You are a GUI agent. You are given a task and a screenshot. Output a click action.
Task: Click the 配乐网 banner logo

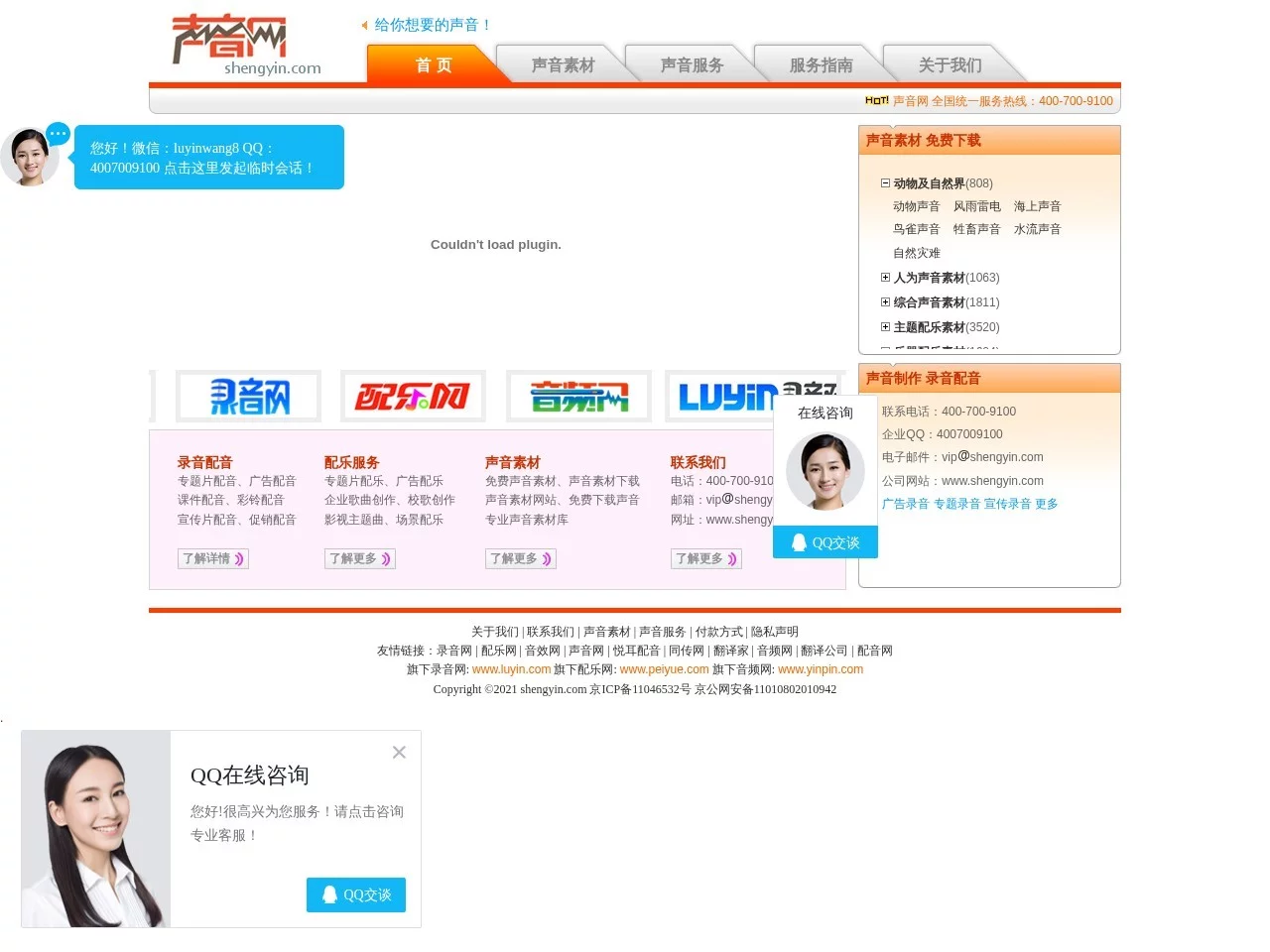click(x=413, y=397)
